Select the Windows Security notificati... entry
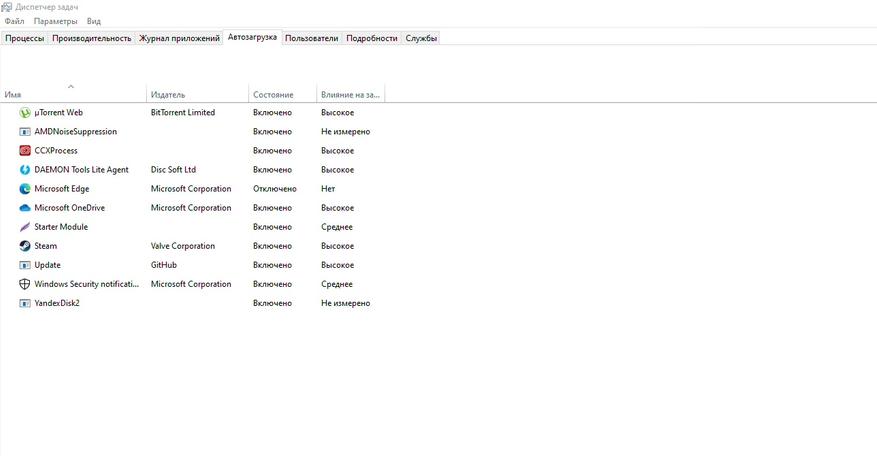The width and height of the screenshot is (877, 456). pyautogui.click(x=87, y=284)
